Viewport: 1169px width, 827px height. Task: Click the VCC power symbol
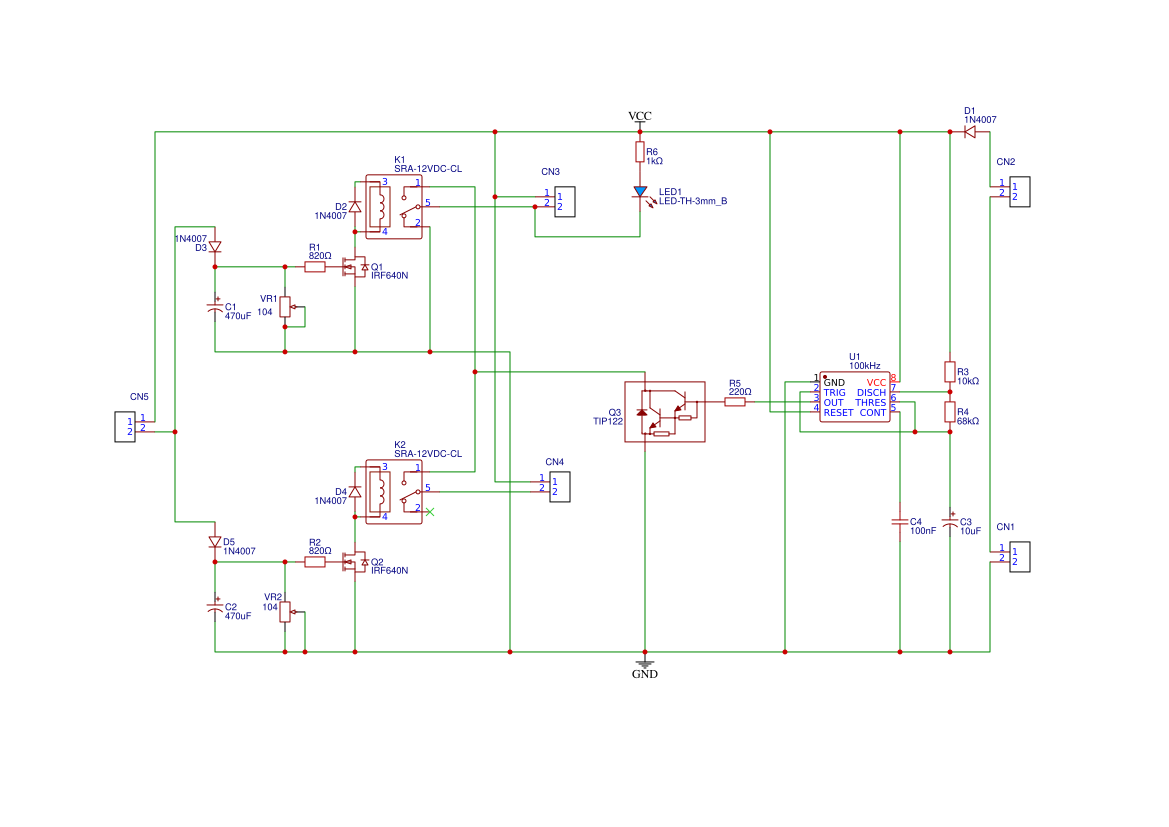640,116
